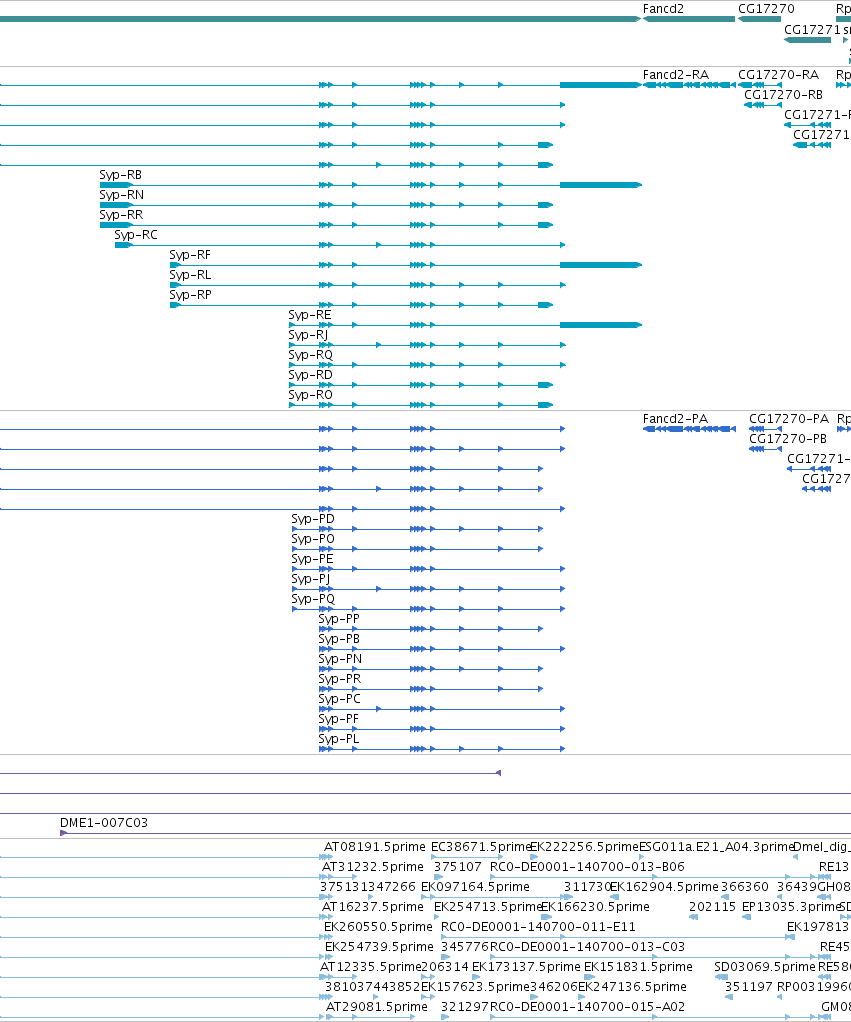Click the Syp-PB protein label

coord(339,639)
